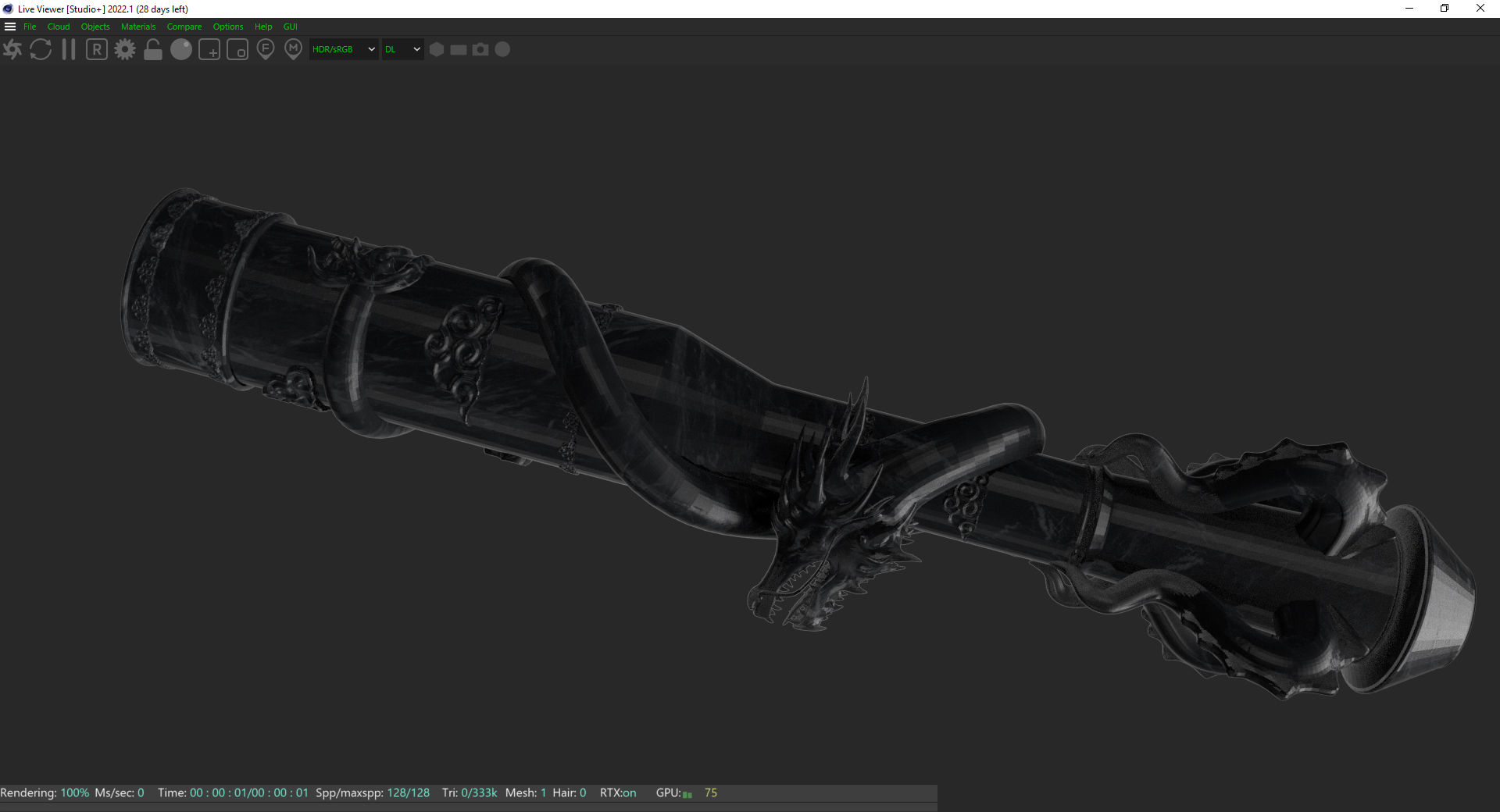Click the camera snapshot icon
Viewport: 1500px width, 812px height.
point(480,50)
